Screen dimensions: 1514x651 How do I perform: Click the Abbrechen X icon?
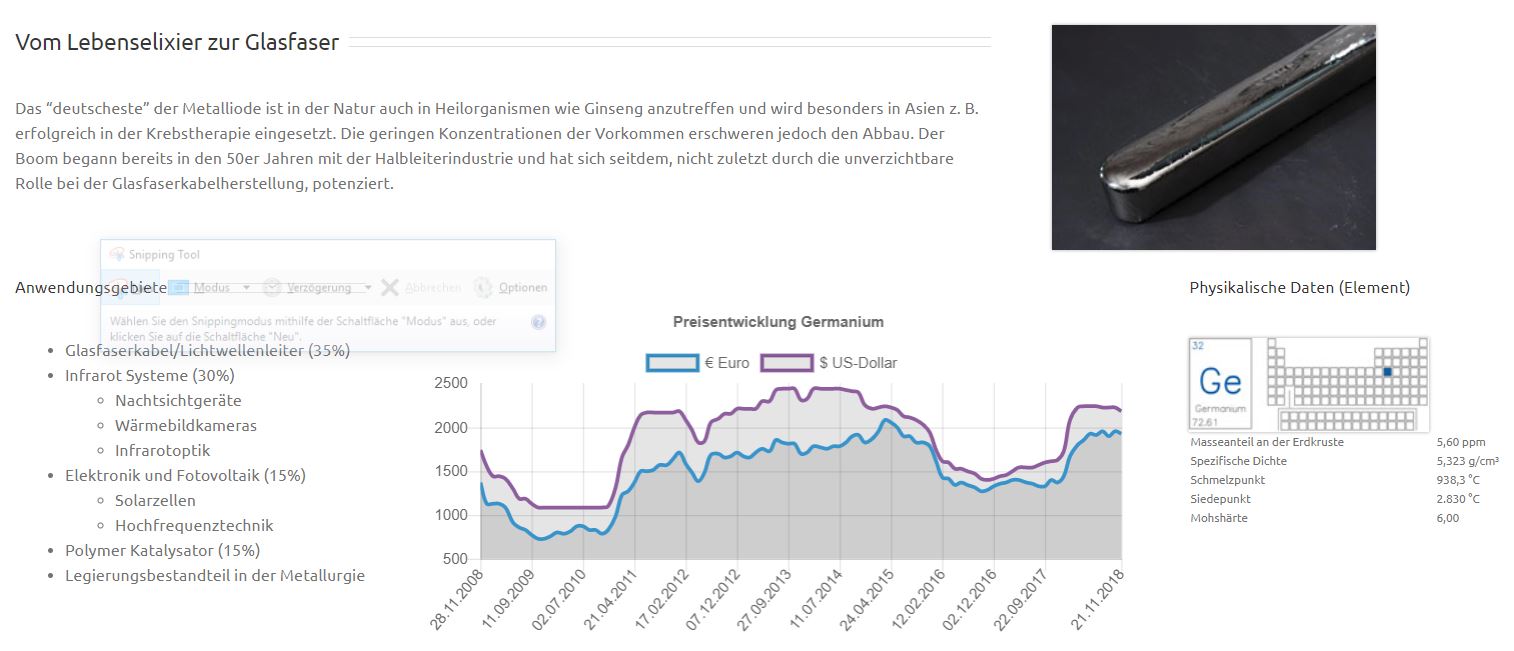coord(390,288)
